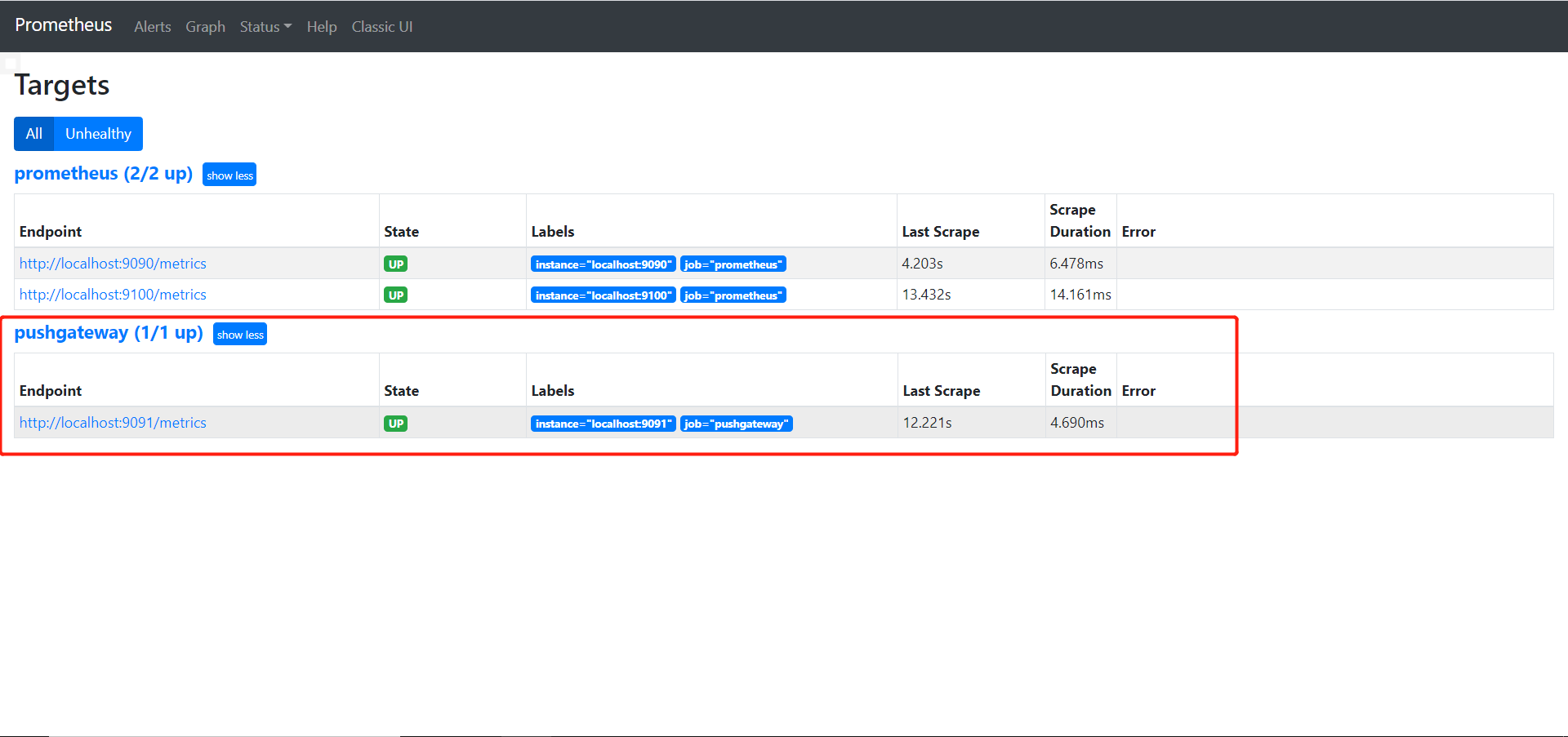
Task: Select last scrape value 13.432s
Action: tap(927, 295)
